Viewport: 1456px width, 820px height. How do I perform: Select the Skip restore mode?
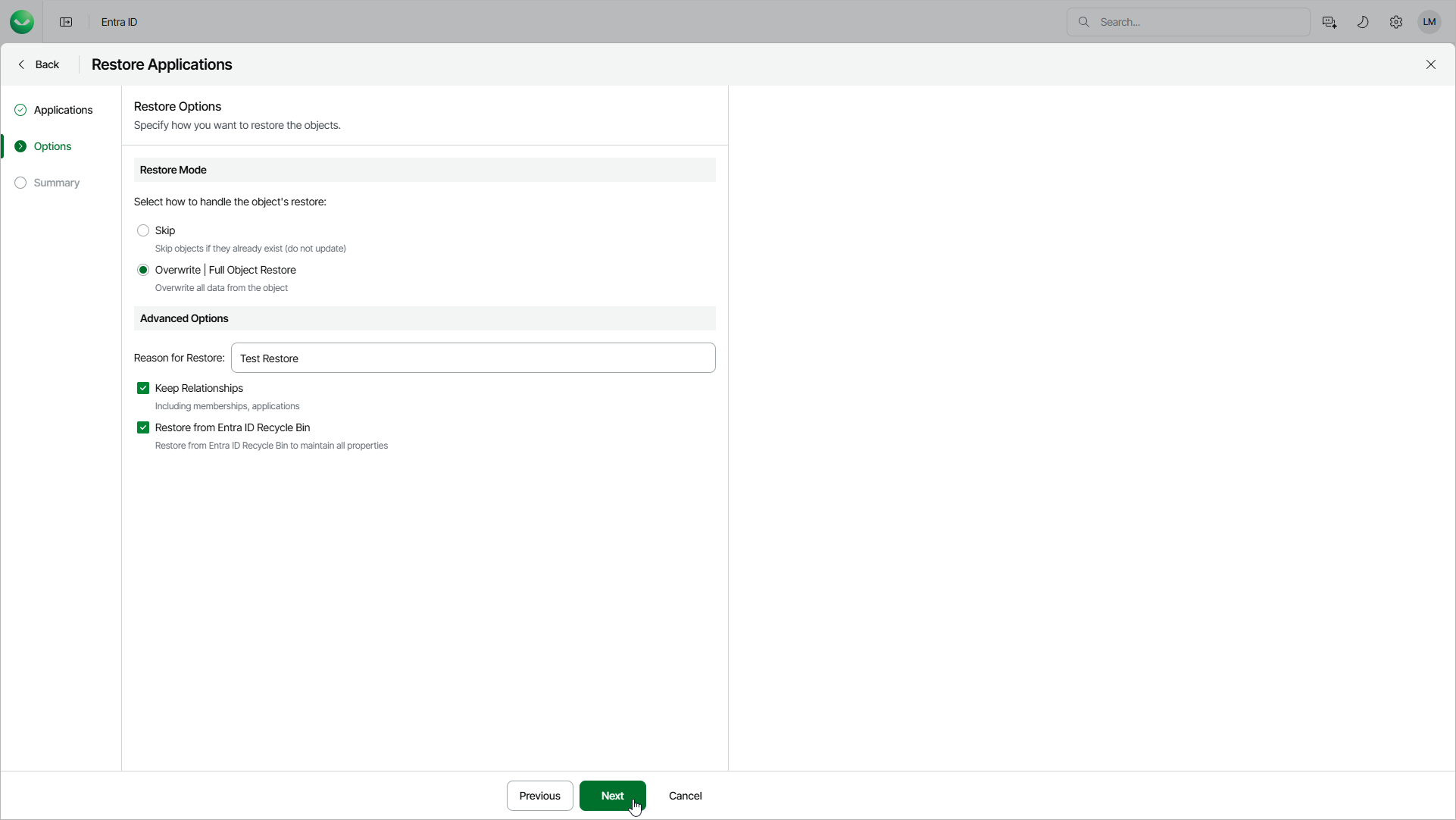click(143, 230)
